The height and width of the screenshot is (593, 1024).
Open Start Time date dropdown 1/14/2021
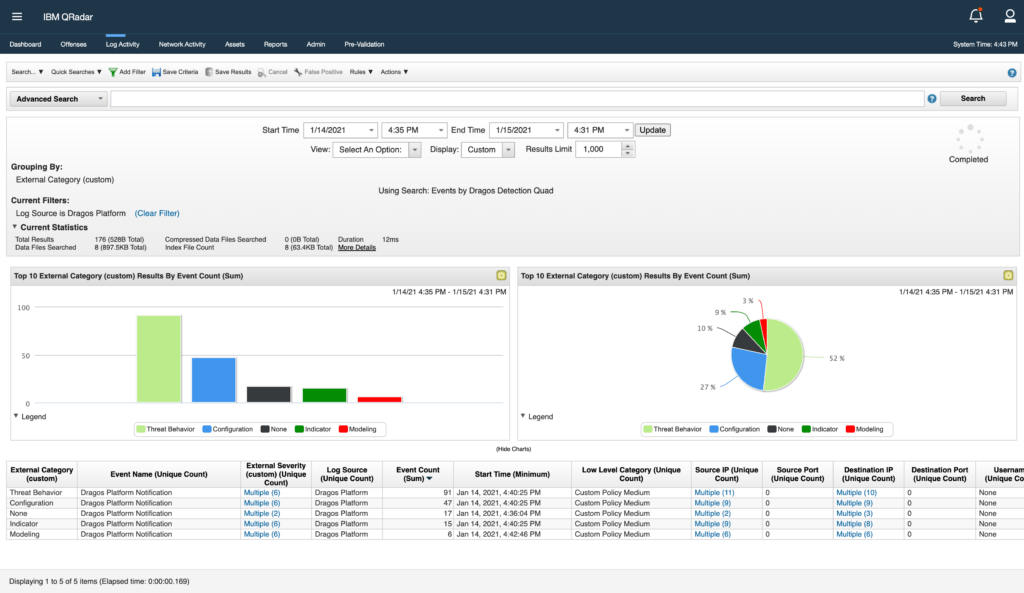pos(340,130)
